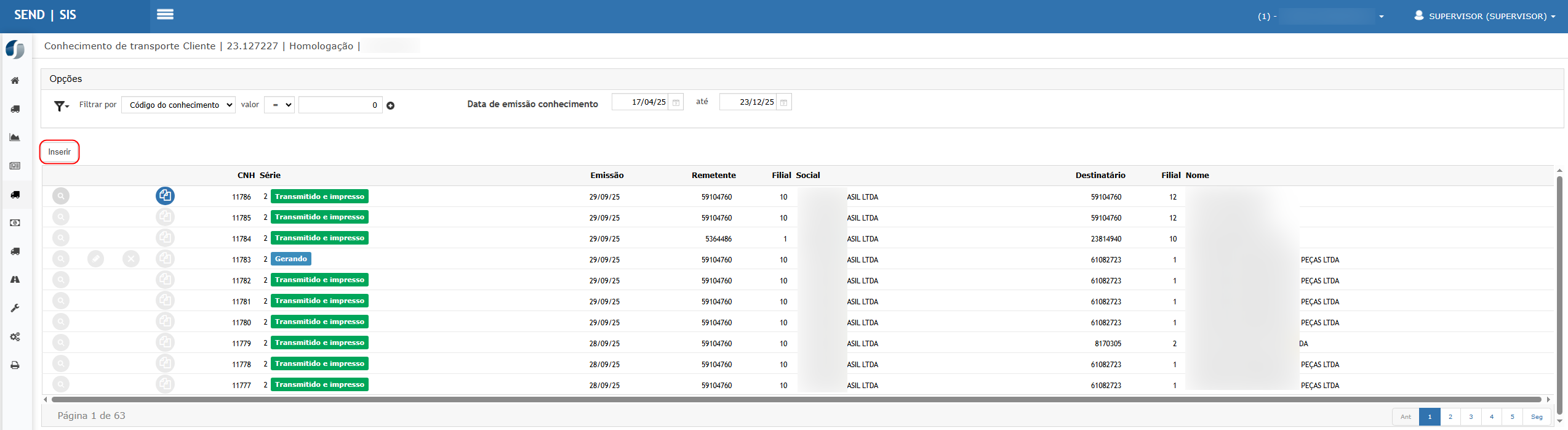Toggle the hamburger menu in header
The image size is (1568, 430).
(x=165, y=15)
